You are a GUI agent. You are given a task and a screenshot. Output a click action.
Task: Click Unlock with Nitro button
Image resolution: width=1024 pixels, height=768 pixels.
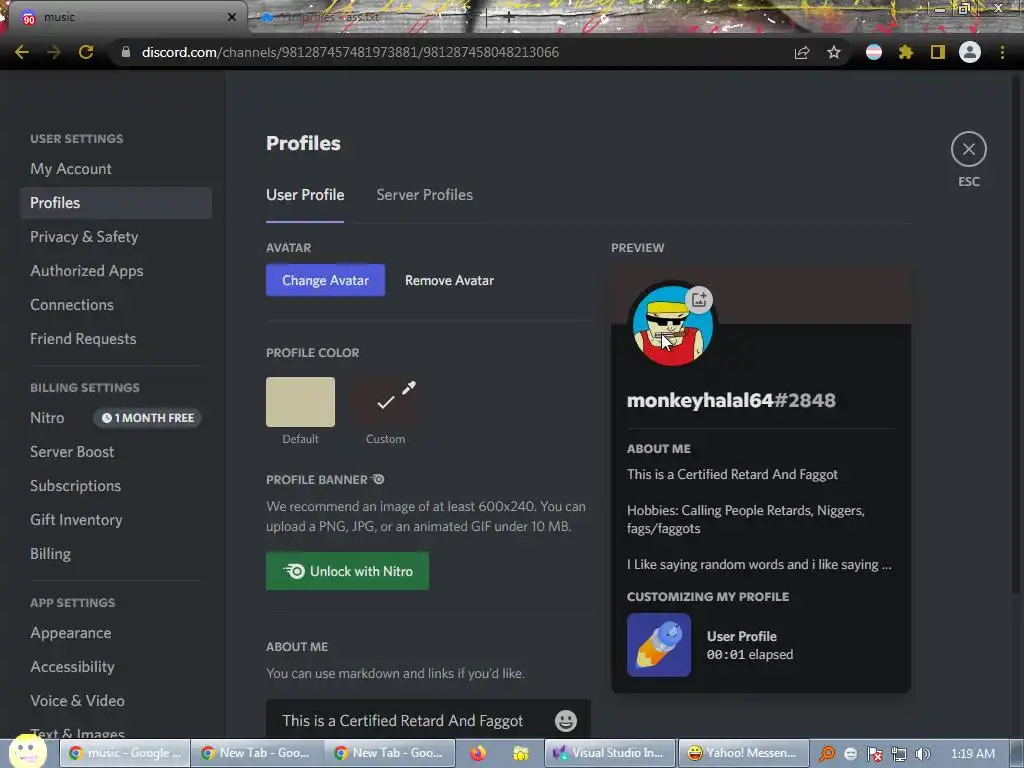point(347,571)
